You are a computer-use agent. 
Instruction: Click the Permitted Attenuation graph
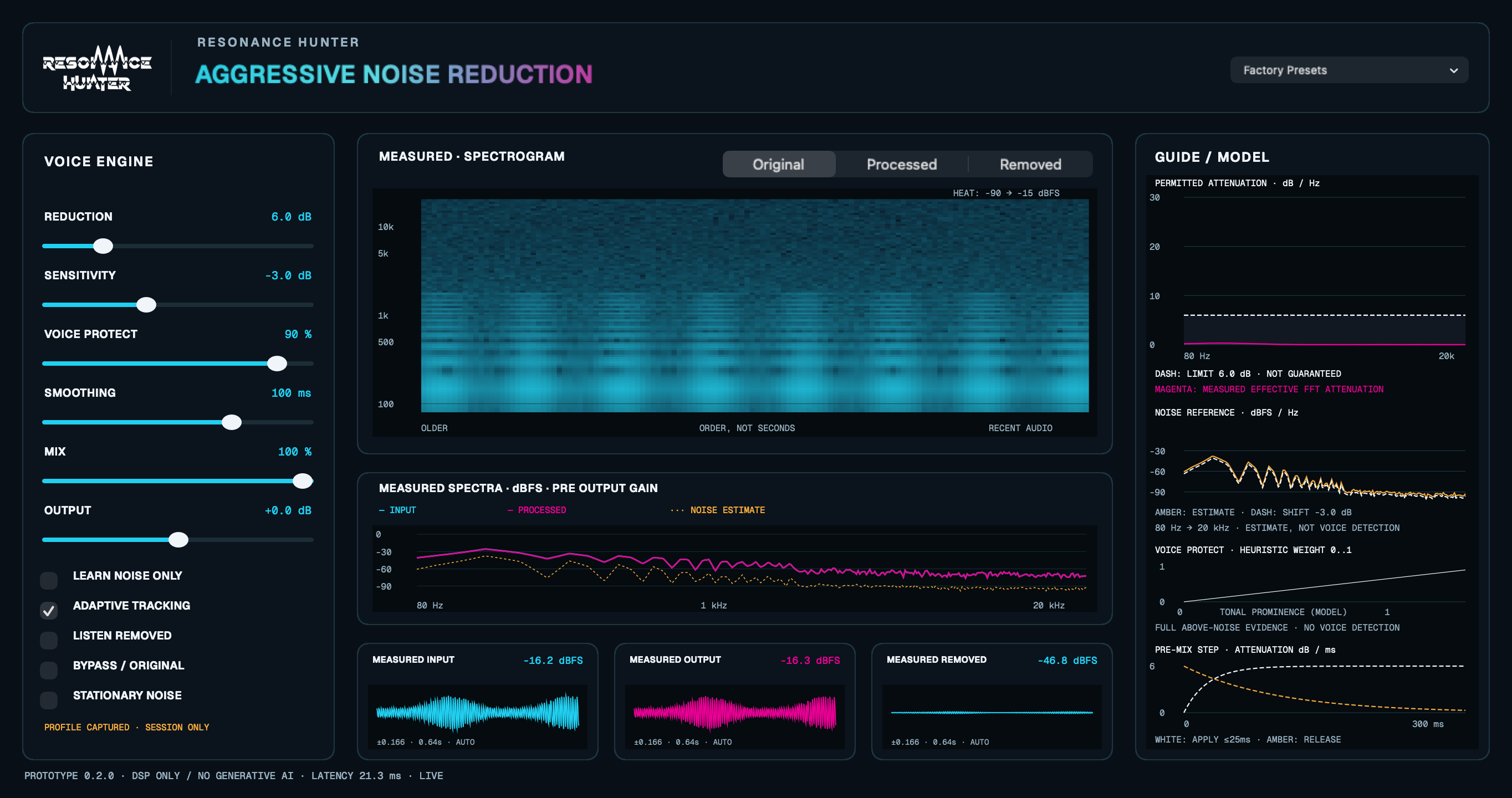[1324, 271]
